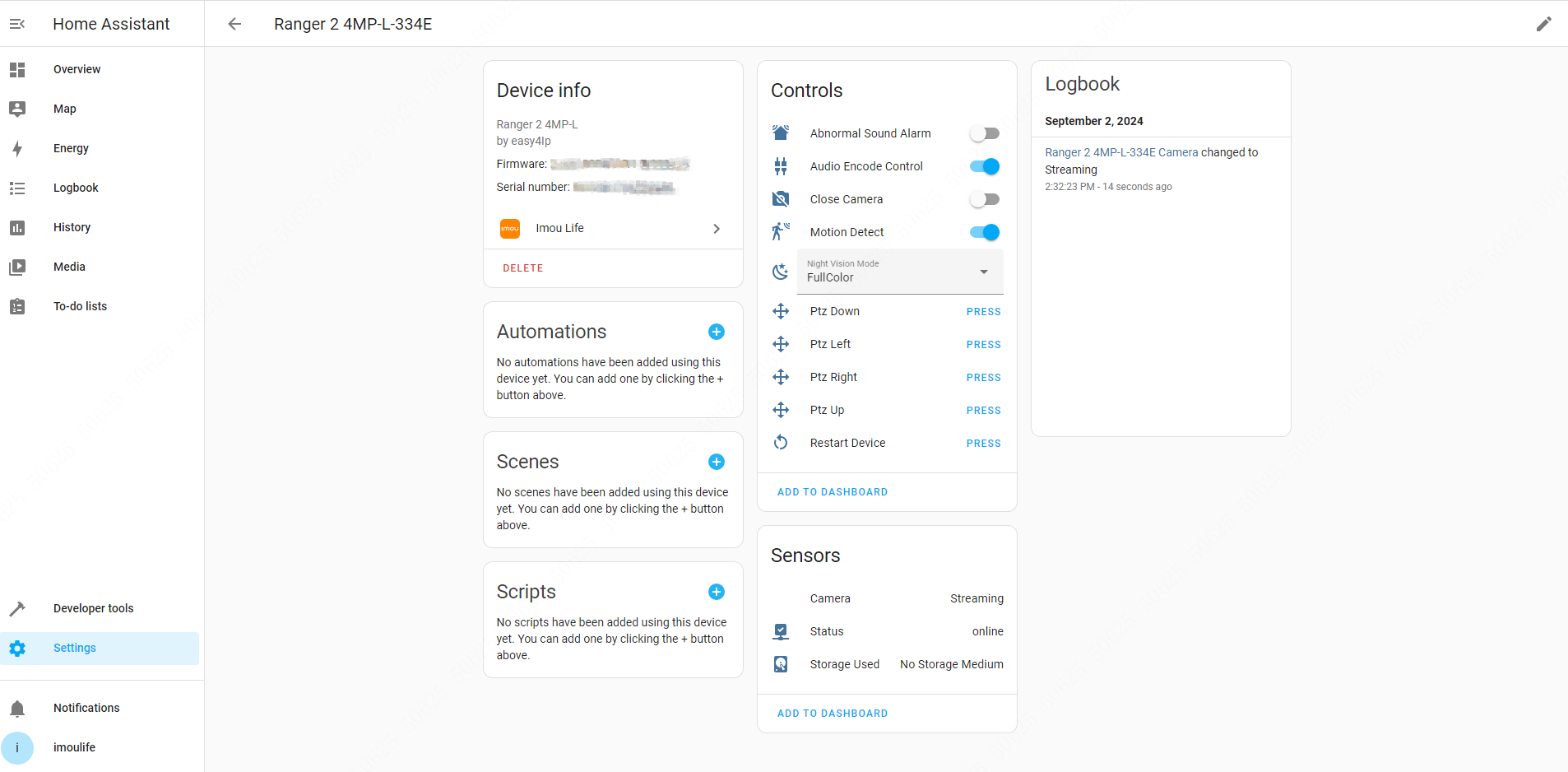
Task: Open Ranger 2 4MP-L-334E Camera logbook link
Action: (1121, 152)
